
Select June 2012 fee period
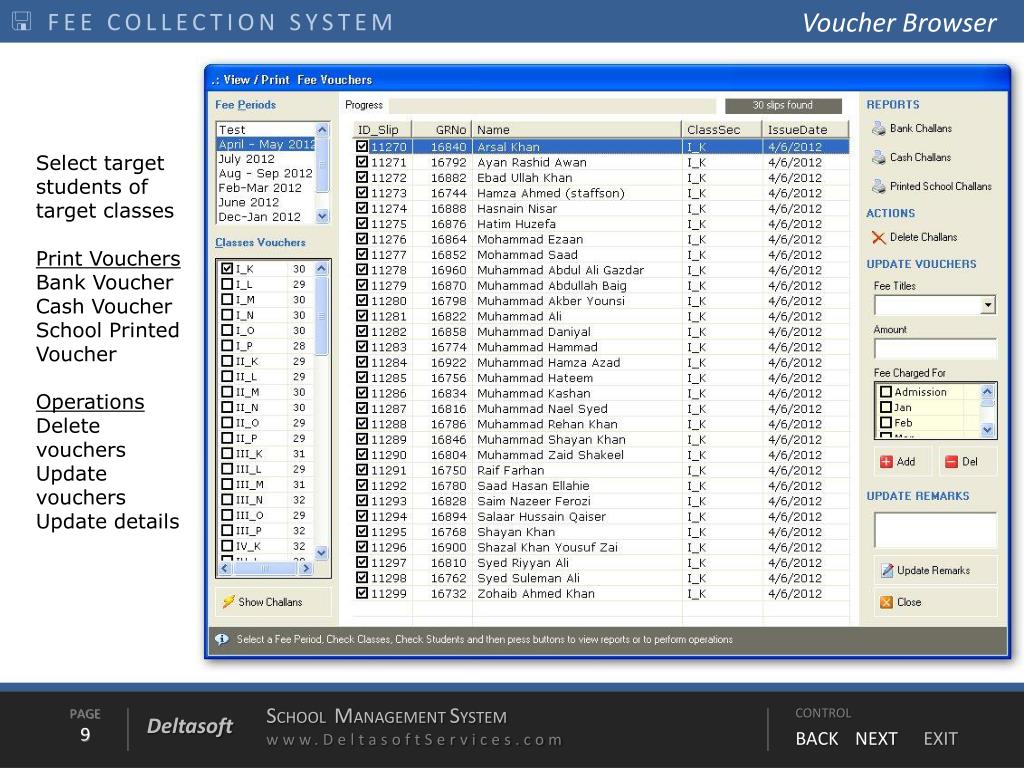[x=266, y=202]
